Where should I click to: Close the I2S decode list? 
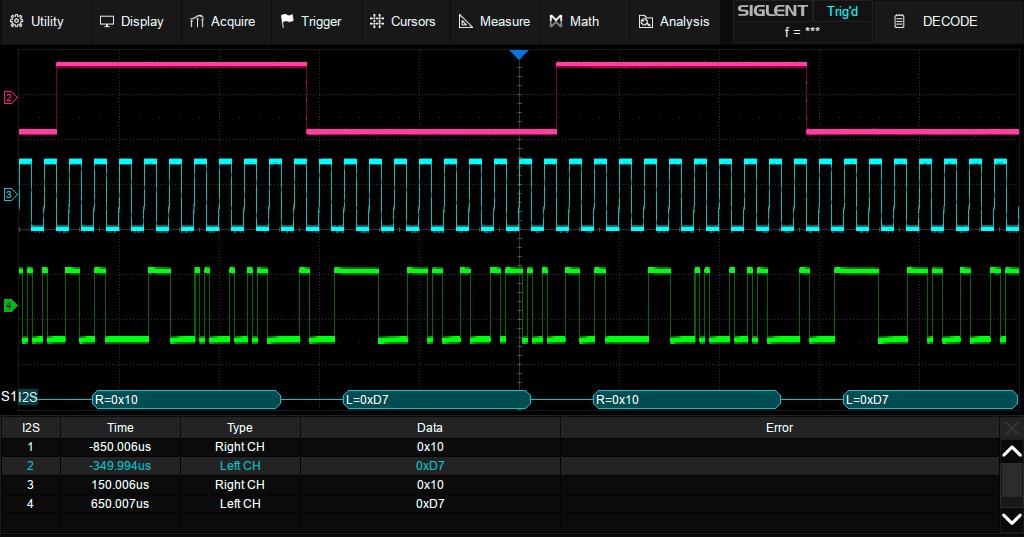click(x=1012, y=428)
